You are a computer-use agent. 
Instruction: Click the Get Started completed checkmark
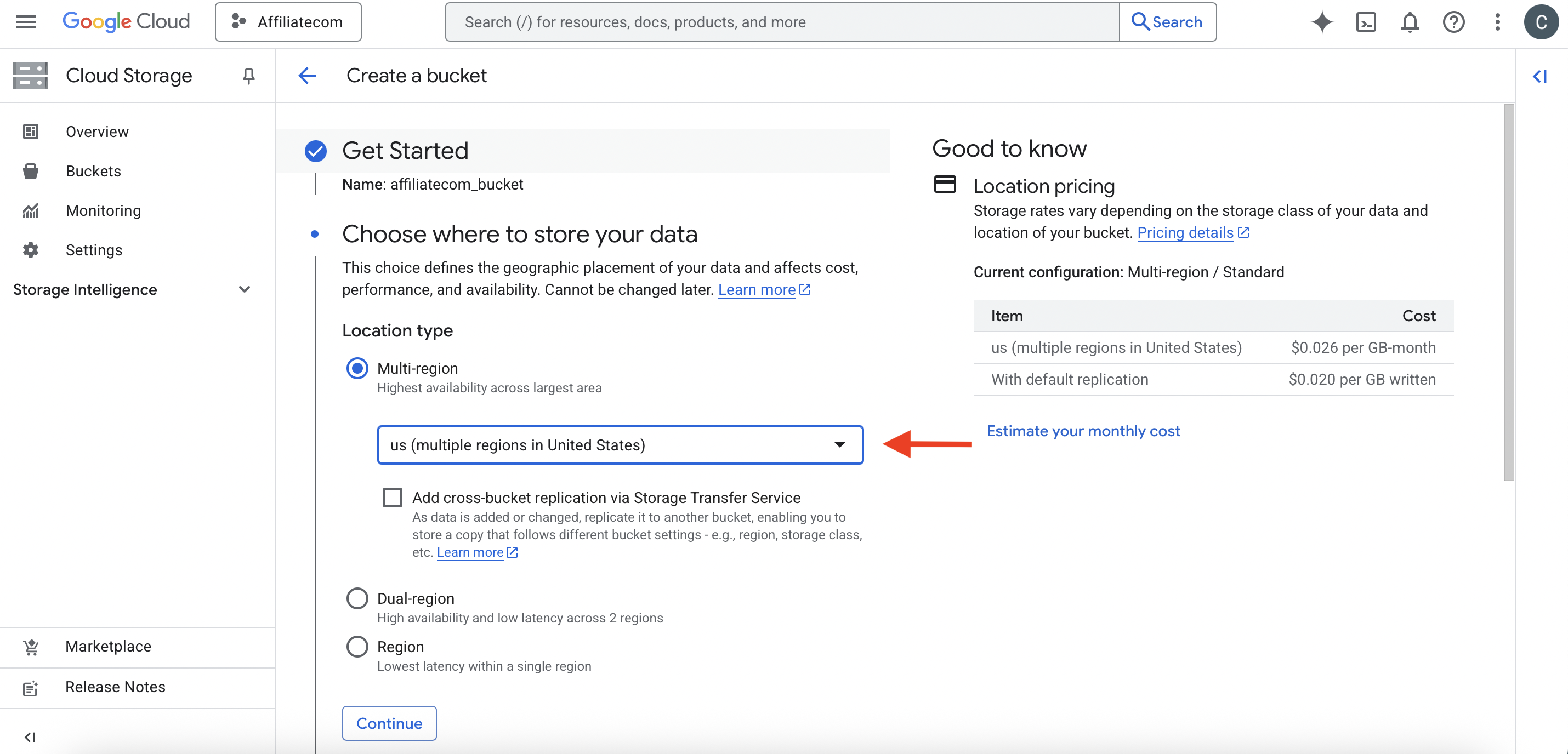tap(315, 151)
